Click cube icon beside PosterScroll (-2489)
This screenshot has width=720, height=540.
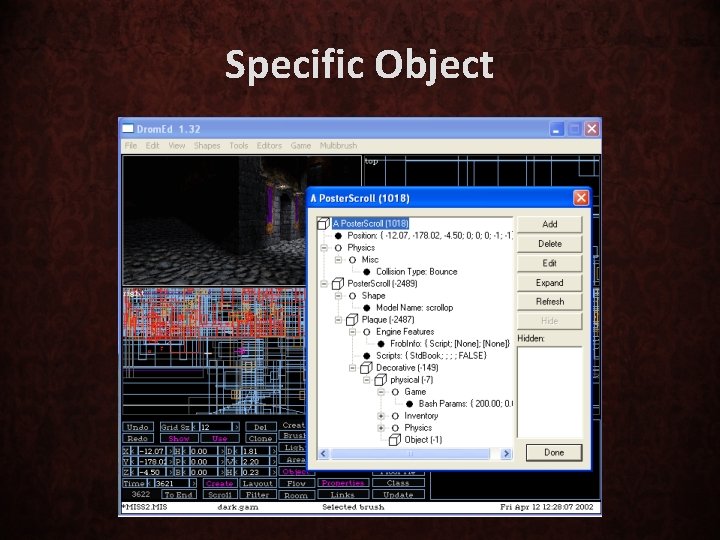tap(338, 283)
